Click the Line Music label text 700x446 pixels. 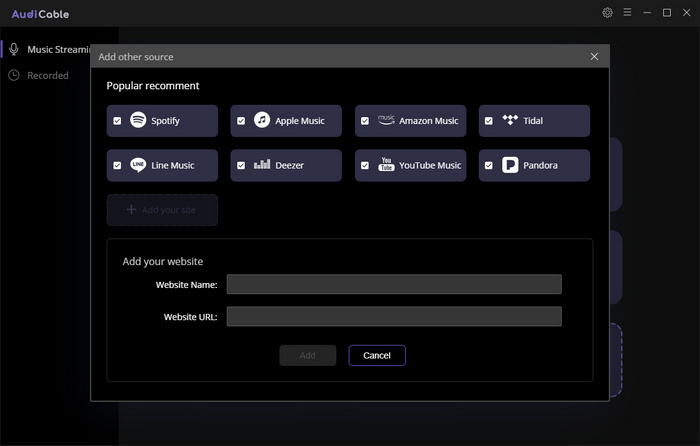(x=173, y=166)
